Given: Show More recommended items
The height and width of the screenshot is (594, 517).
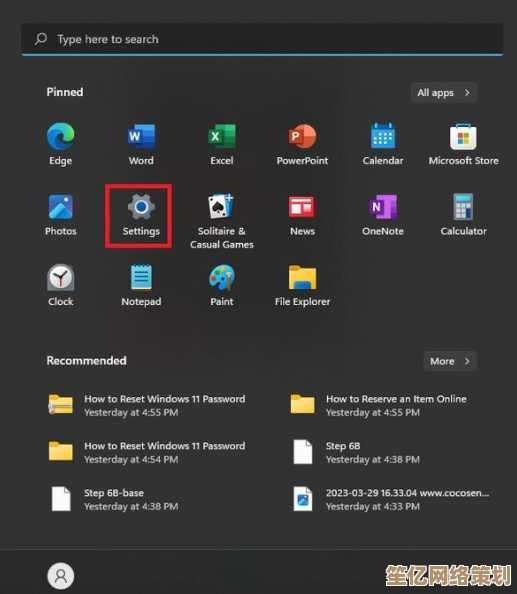Looking at the screenshot, I should pyautogui.click(x=450, y=361).
